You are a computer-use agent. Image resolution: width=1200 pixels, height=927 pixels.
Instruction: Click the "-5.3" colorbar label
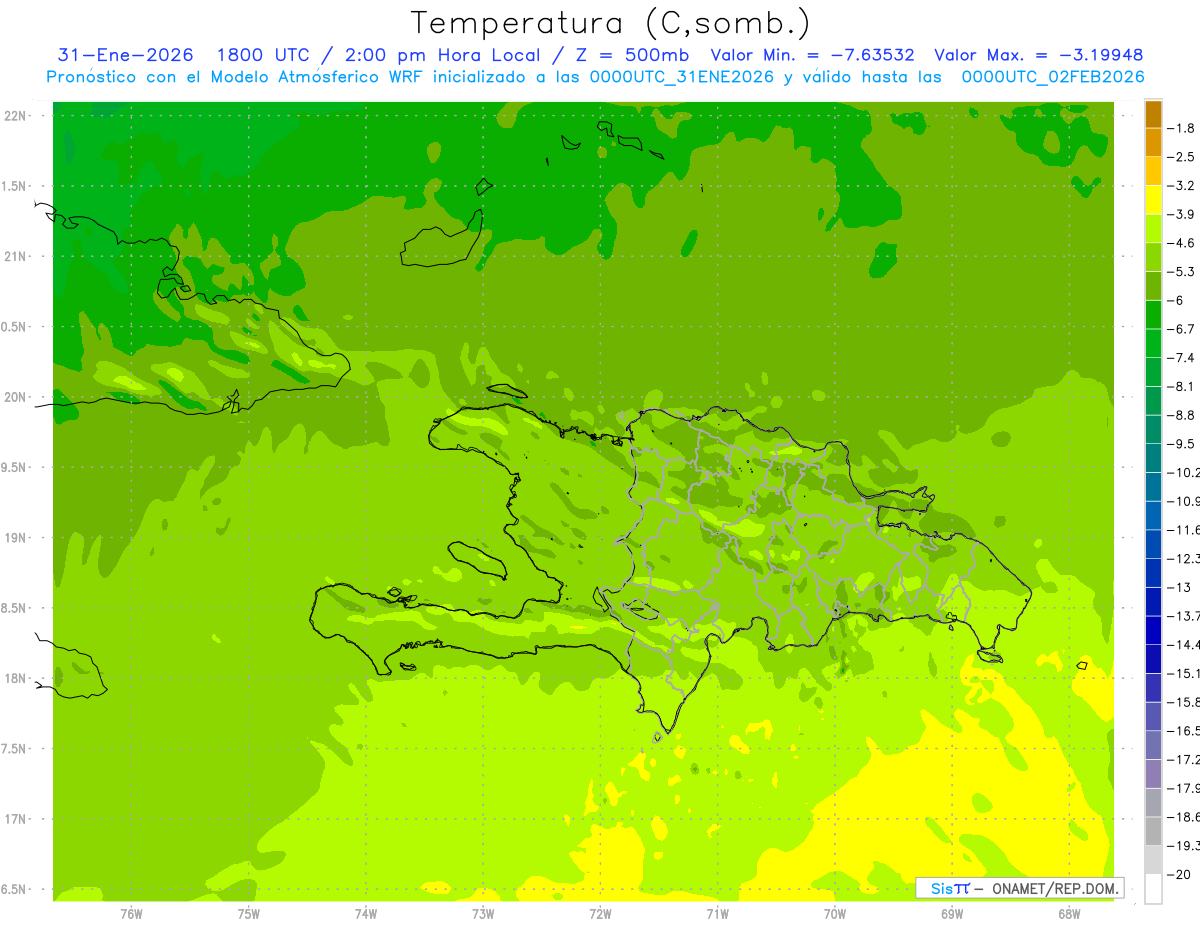click(x=1183, y=272)
